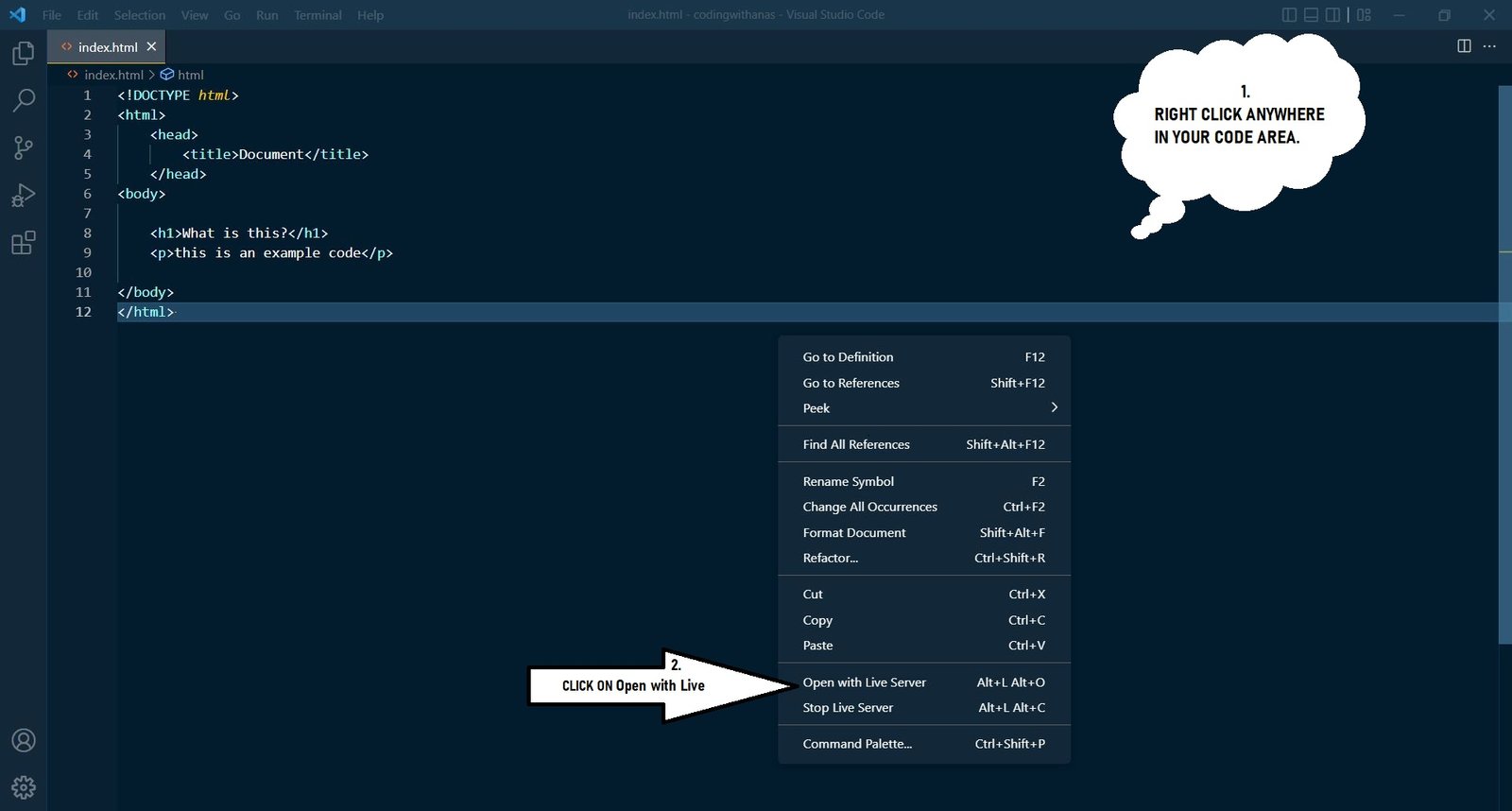
Task: Choose Paste in context menu
Action: 924,646
